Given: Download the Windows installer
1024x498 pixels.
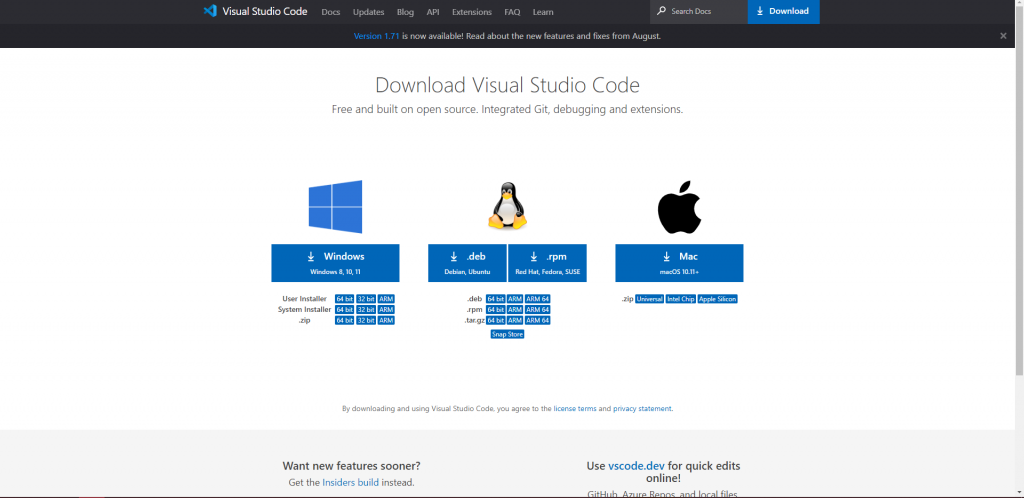Looking at the screenshot, I should pyautogui.click(x=335, y=263).
